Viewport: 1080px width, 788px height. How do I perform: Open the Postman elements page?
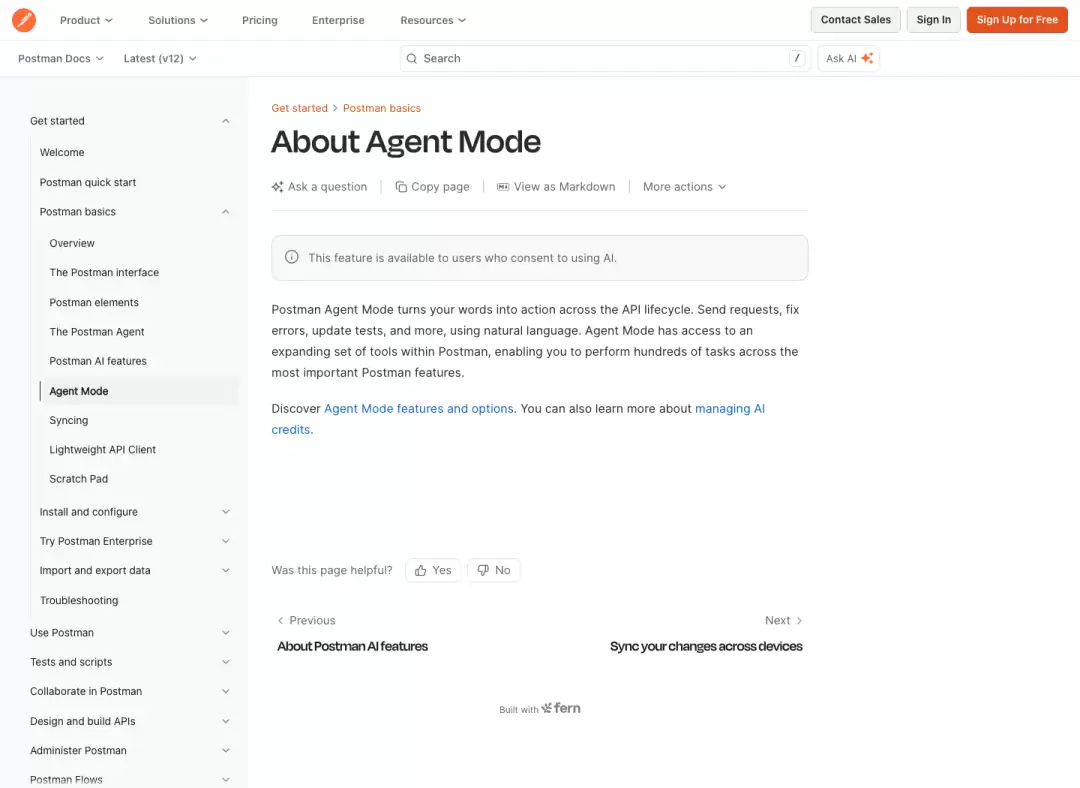click(x=94, y=302)
